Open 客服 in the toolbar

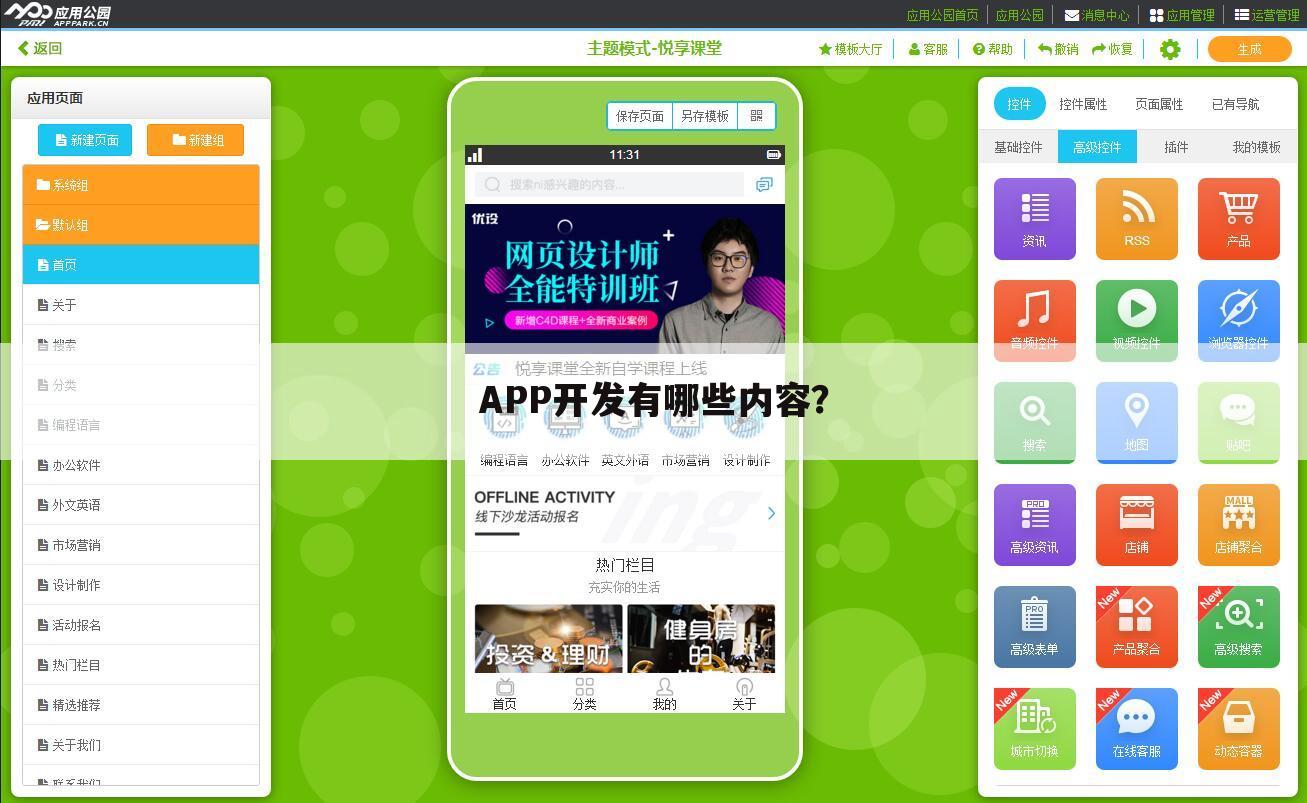click(928, 49)
